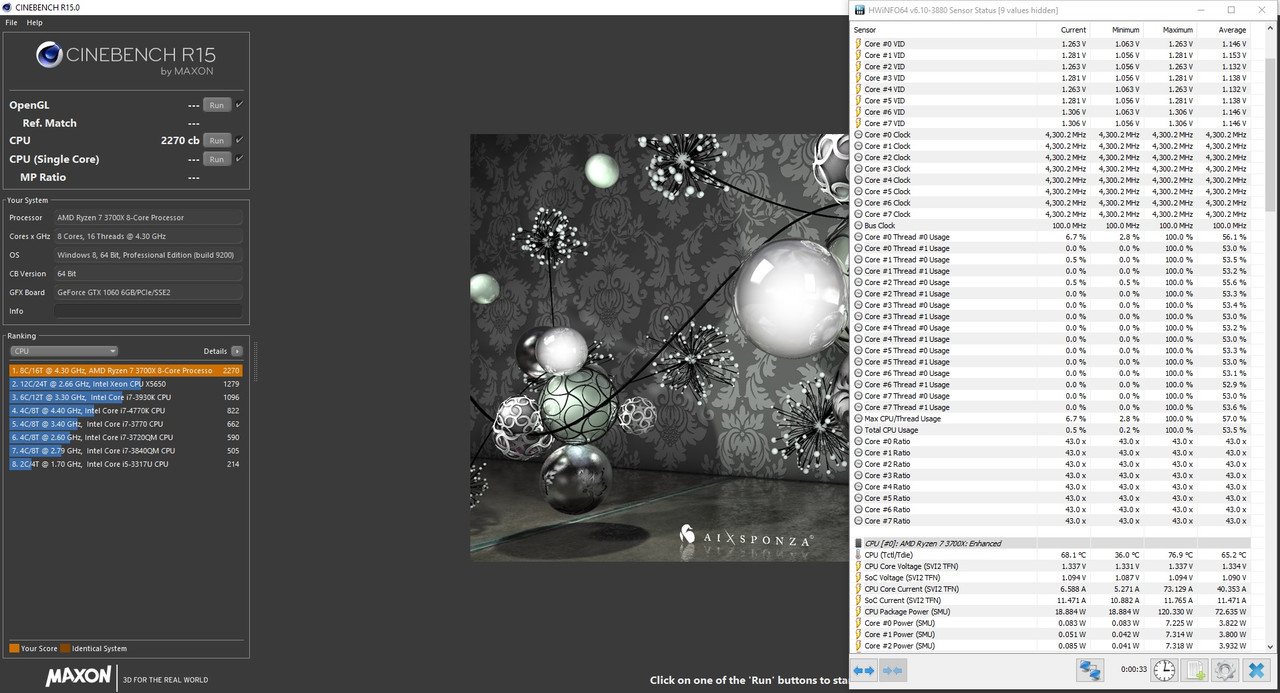The width and height of the screenshot is (1280, 693).
Task: Toggle the CPU (Single Core) checkmark
Action: click(x=239, y=158)
